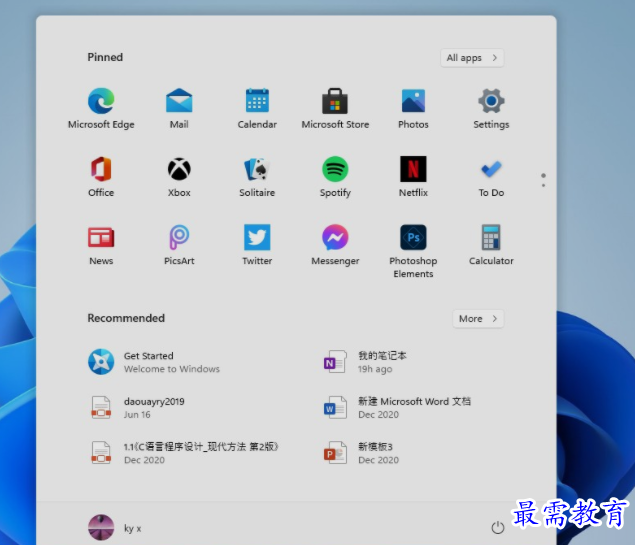Open Microsoft Store
Image resolution: width=635 pixels, height=545 pixels.
pos(335,108)
